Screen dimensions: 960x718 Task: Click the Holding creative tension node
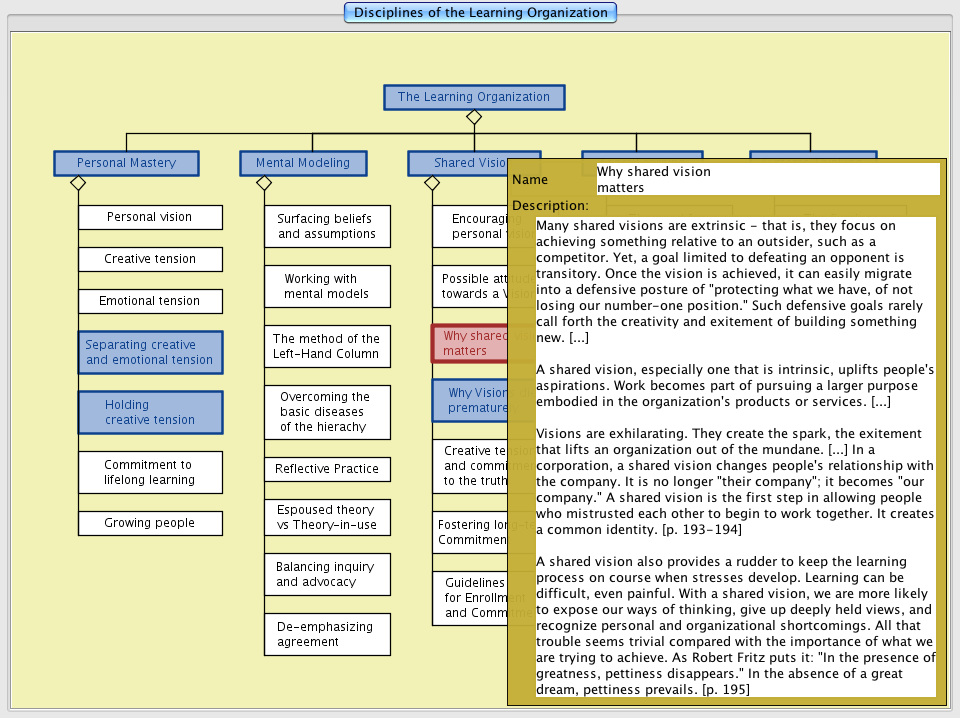tap(150, 412)
